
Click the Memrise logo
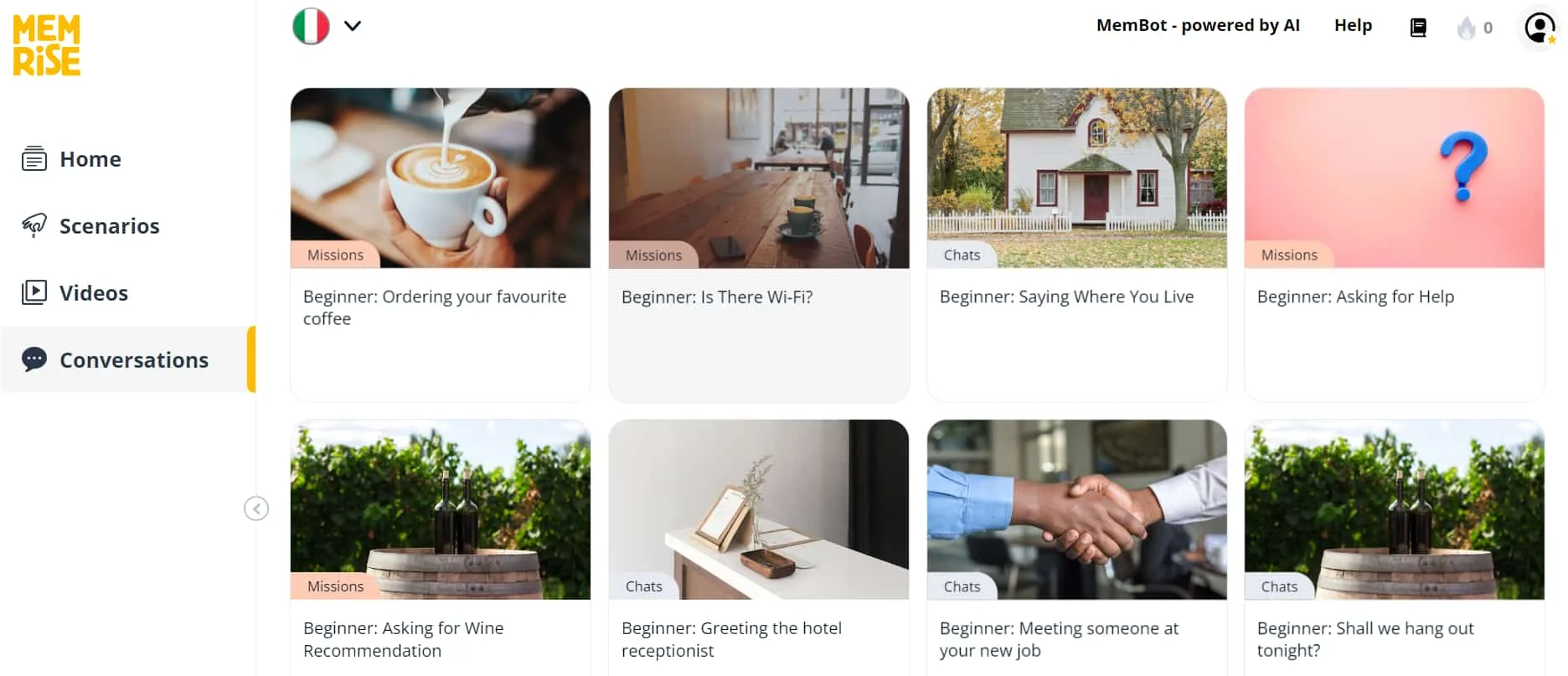[47, 45]
